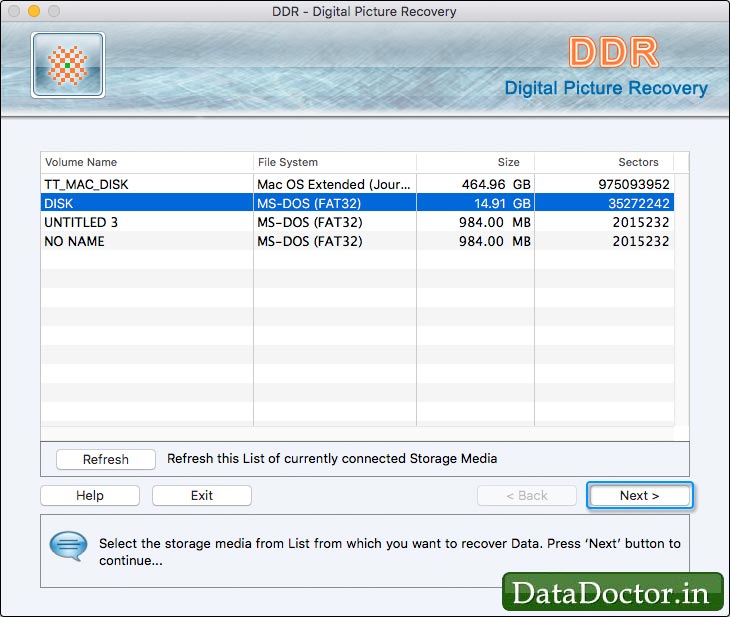Continue with the Next button
This screenshot has width=730, height=617.
coord(640,495)
